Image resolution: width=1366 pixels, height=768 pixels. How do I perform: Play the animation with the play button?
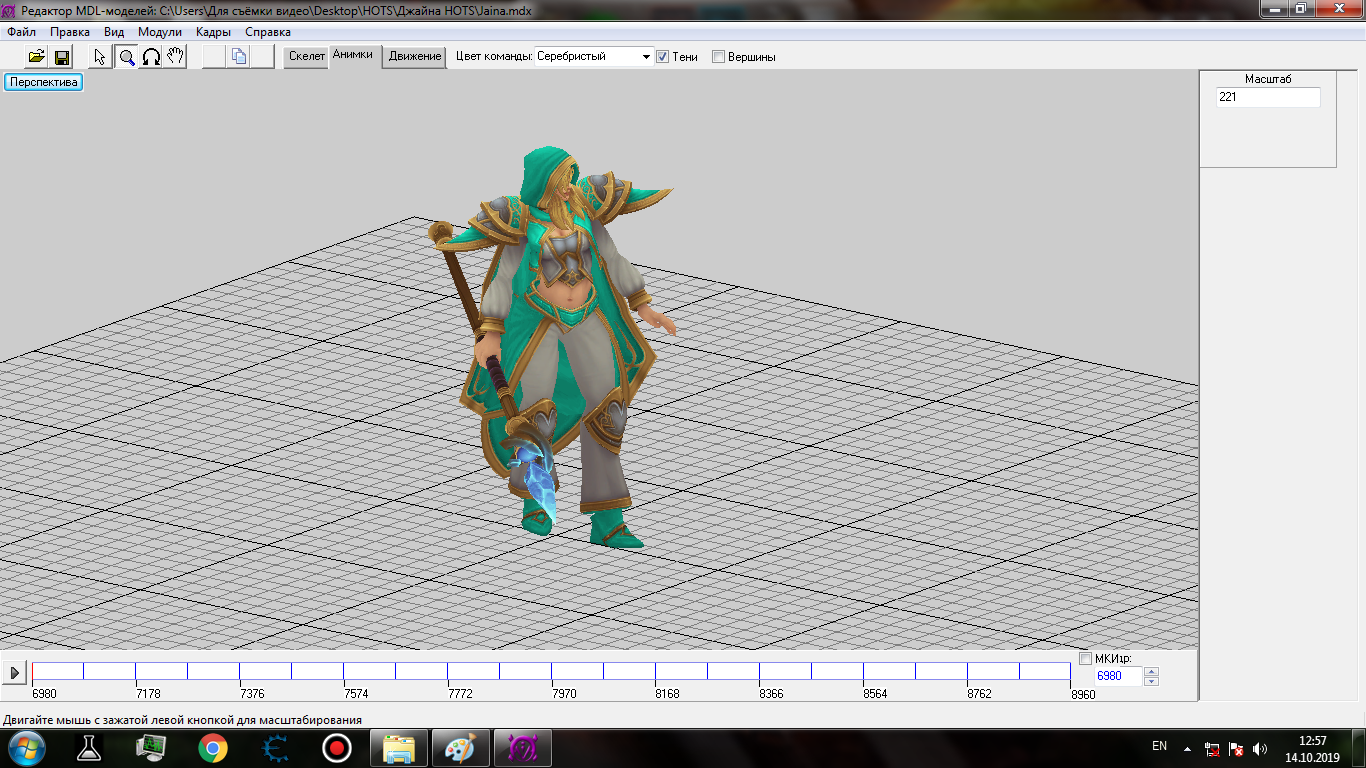pyautogui.click(x=14, y=673)
